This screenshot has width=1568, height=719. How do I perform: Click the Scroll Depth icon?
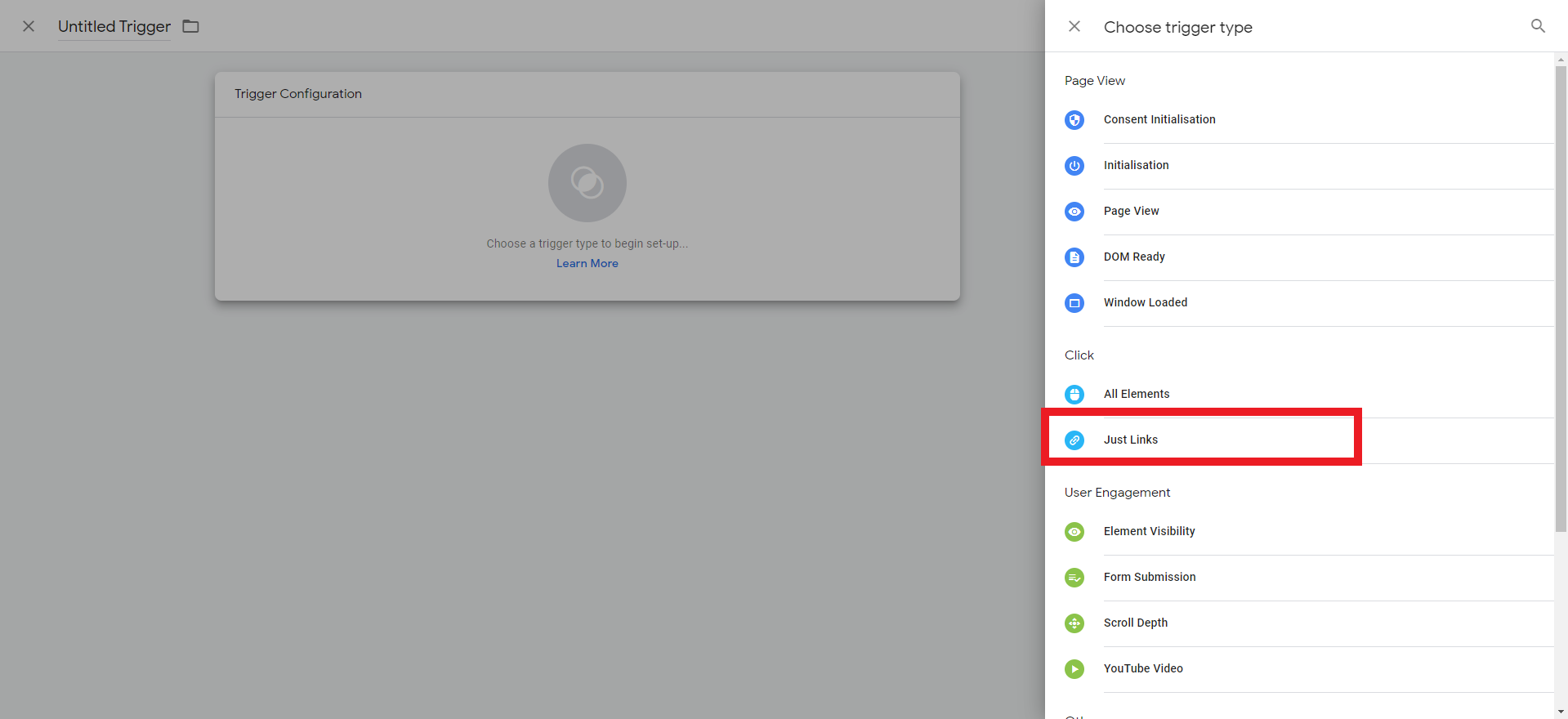click(x=1074, y=623)
